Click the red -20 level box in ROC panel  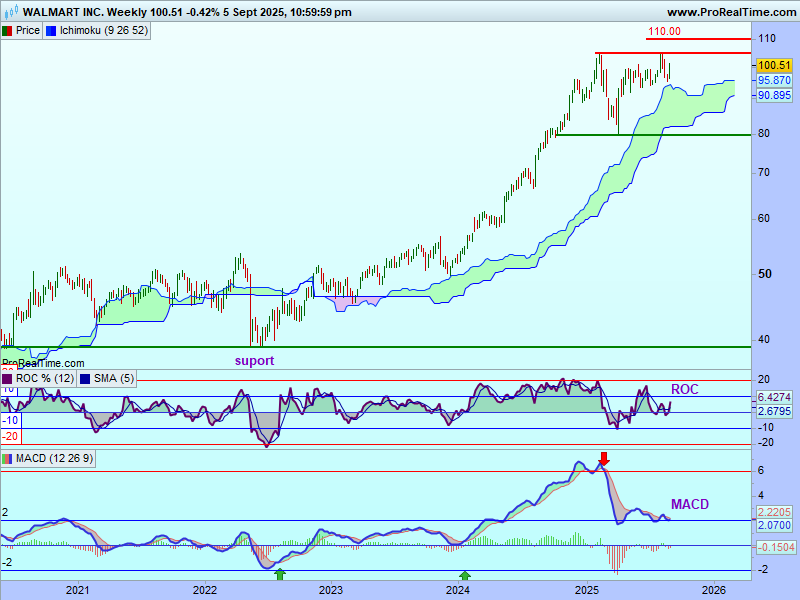point(10,437)
